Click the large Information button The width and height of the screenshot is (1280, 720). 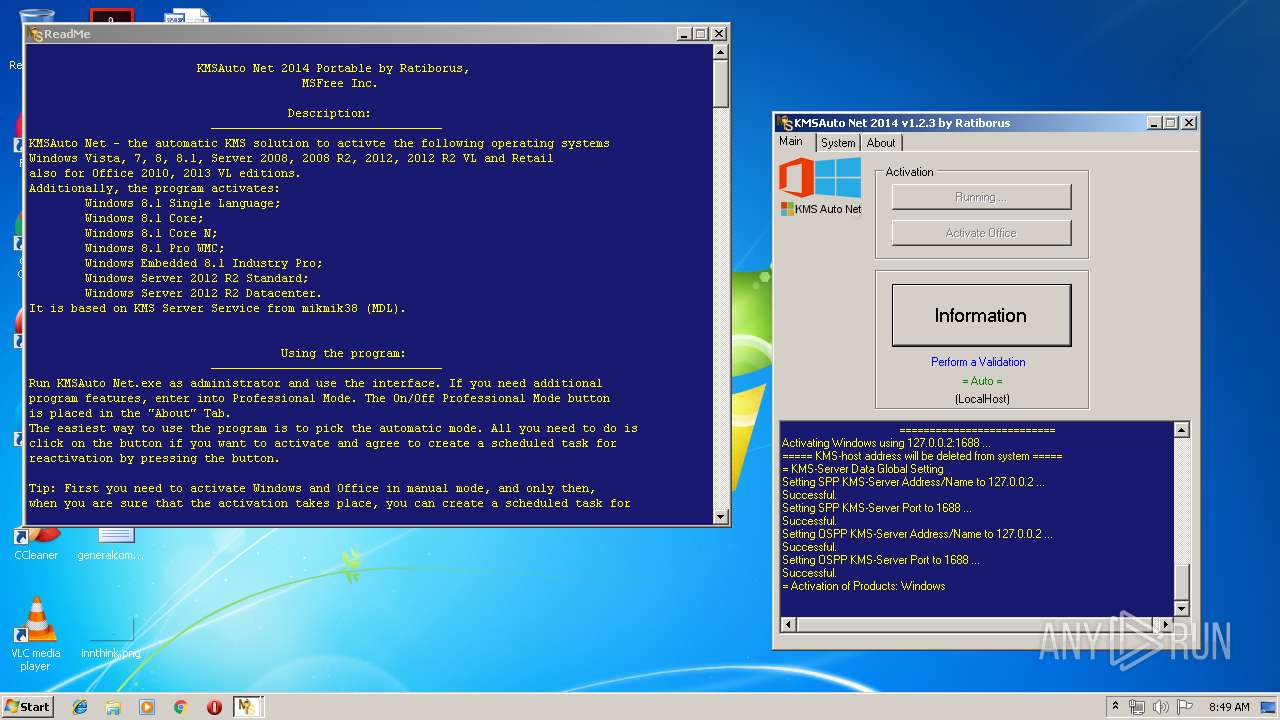coord(981,315)
